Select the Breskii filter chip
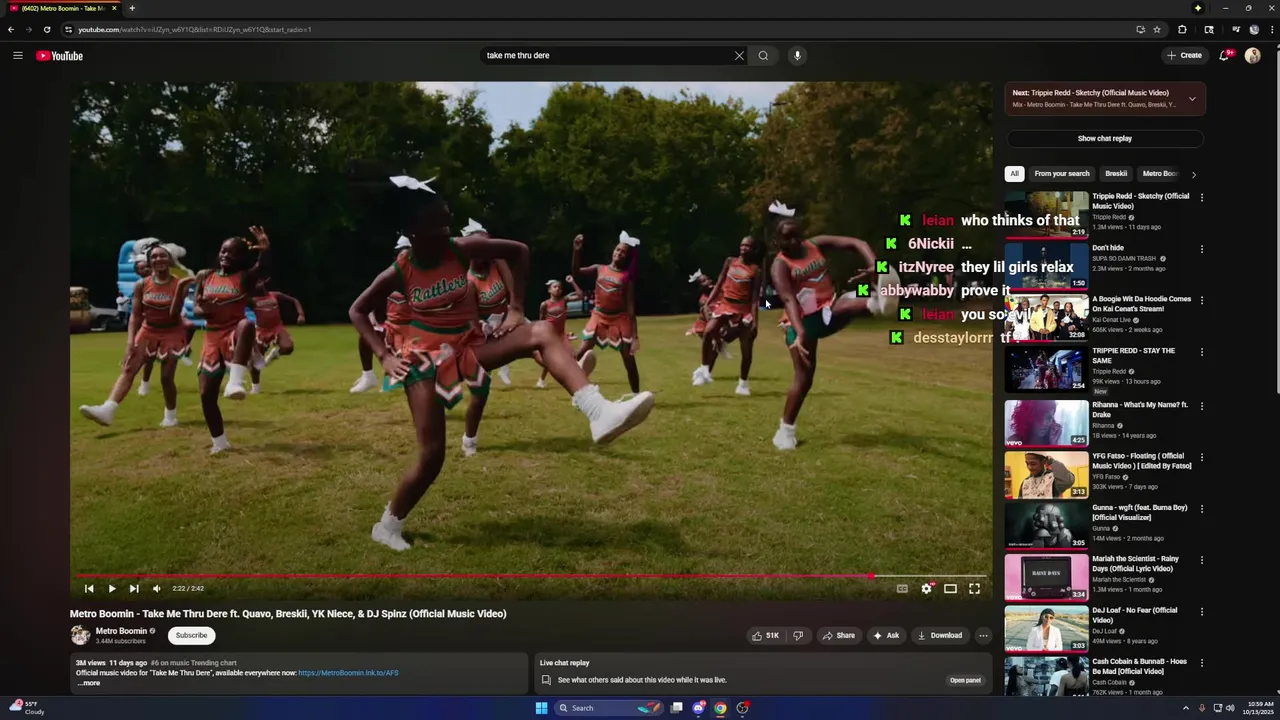 pos(1116,174)
